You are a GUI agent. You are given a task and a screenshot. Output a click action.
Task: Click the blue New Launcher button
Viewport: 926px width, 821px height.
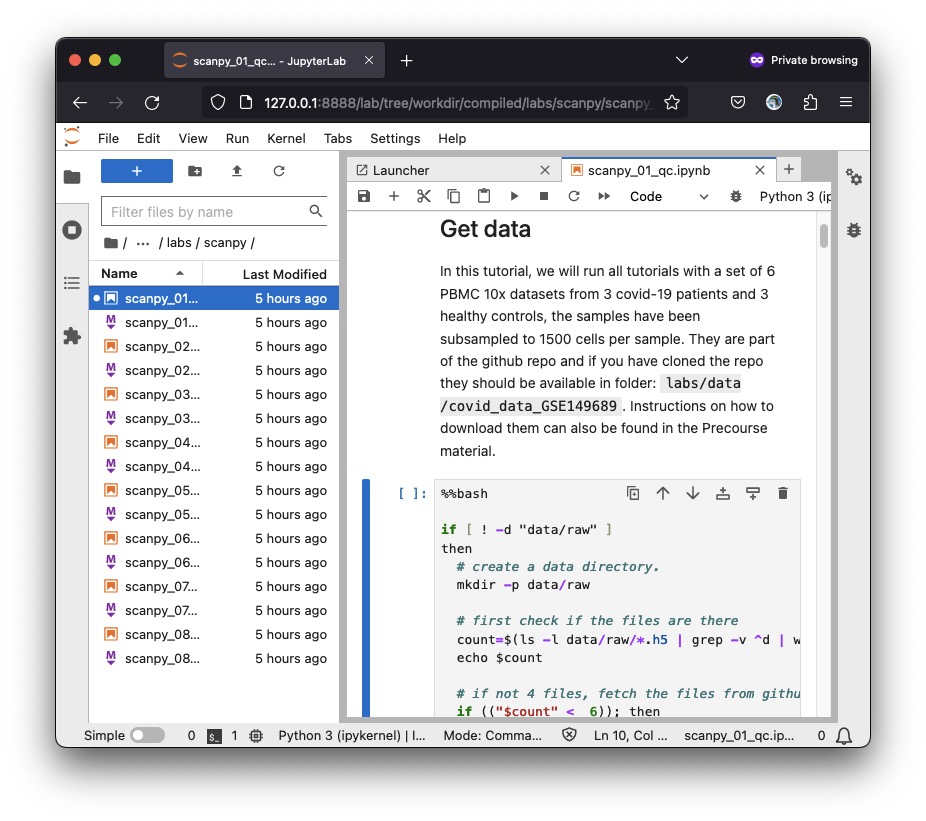click(x=137, y=171)
